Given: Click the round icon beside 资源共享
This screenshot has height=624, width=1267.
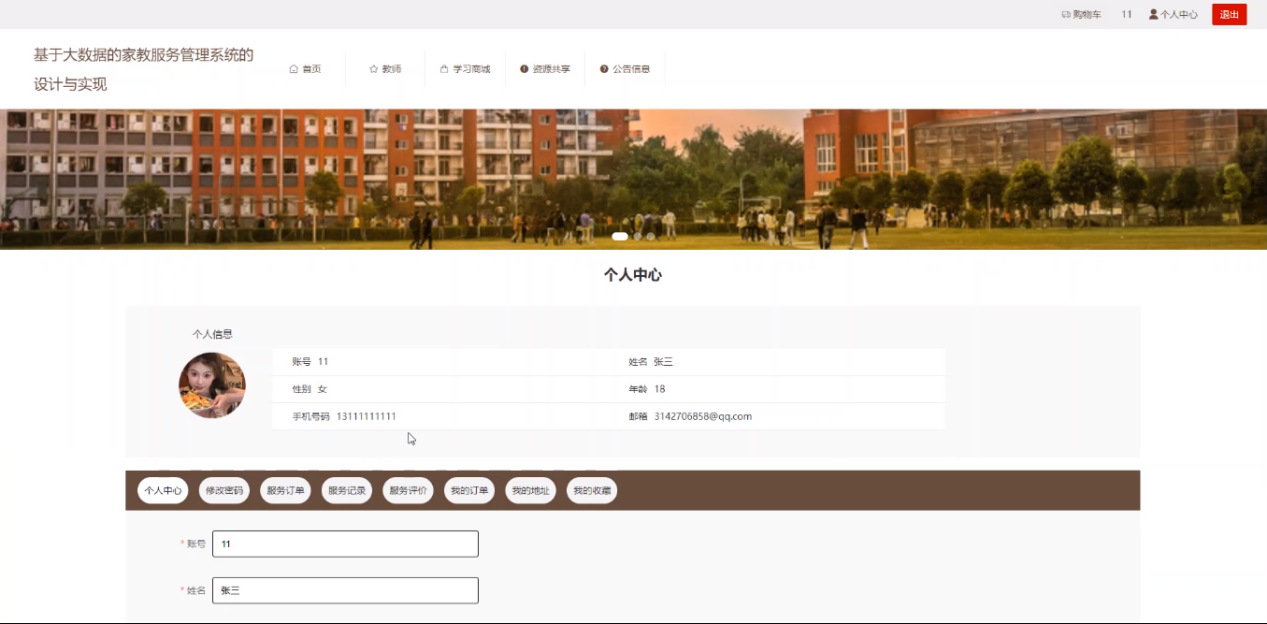Looking at the screenshot, I should coord(524,69).
